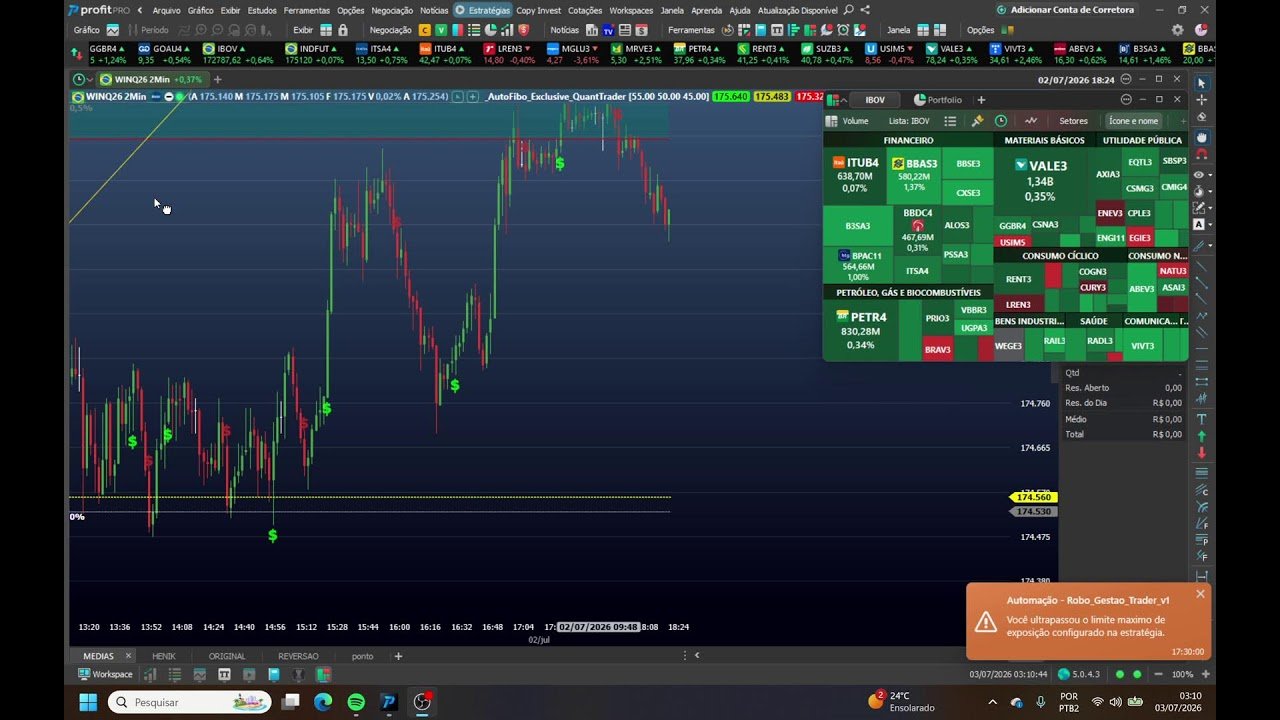This screenshot has height=720, width=1280.
Task: Open new chart icon next to Gráfico
Action: pos(112,30)
